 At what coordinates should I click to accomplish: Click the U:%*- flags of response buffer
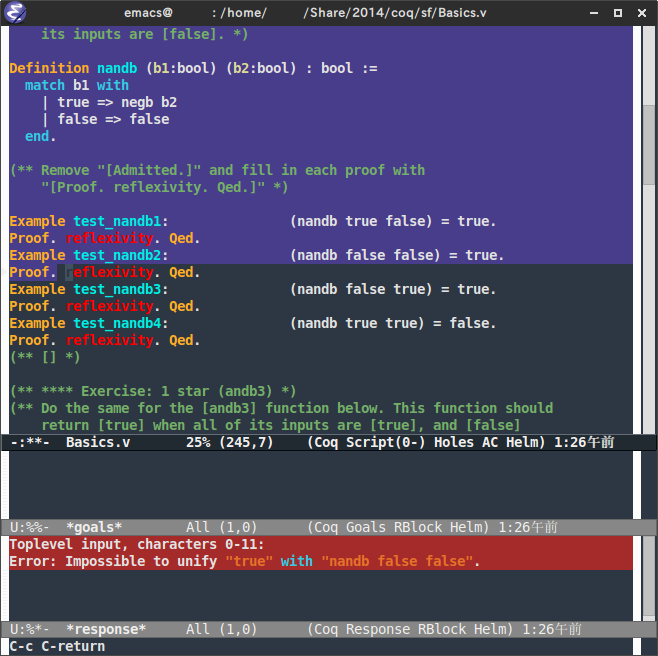[30, 629]
